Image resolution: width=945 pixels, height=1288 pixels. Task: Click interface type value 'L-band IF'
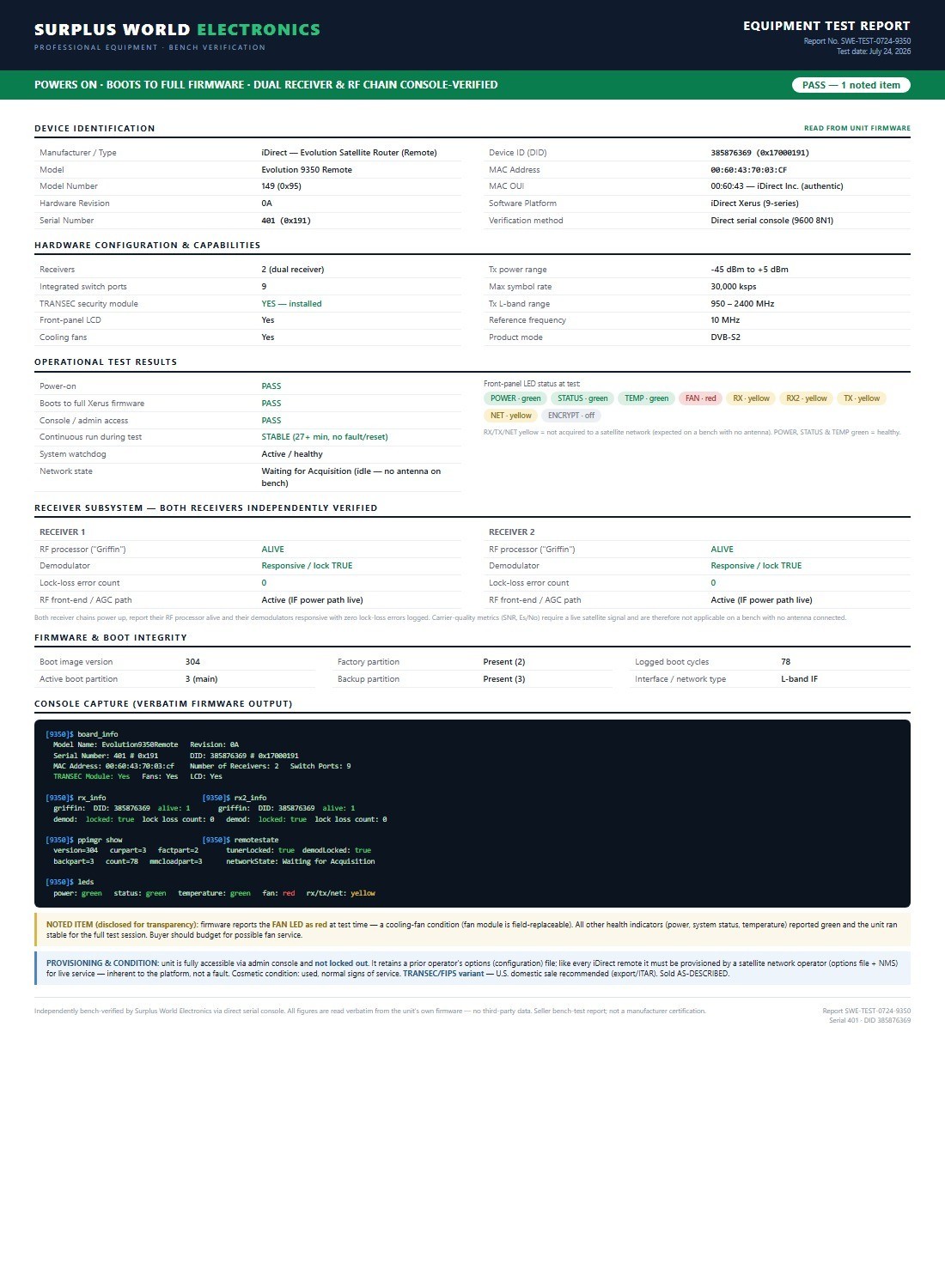[799, 679]
